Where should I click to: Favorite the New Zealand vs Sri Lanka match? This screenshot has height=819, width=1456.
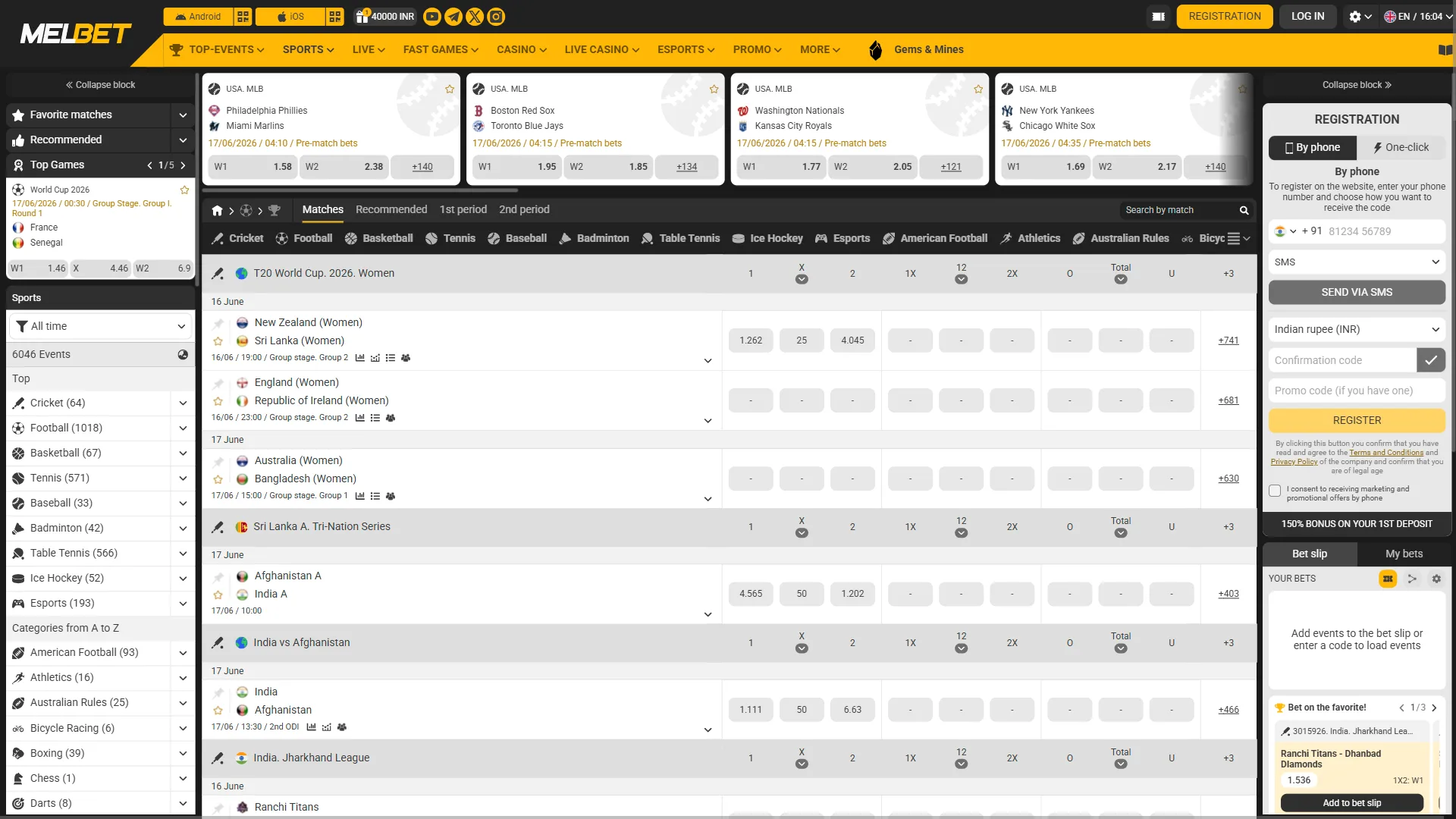click(218, 341)
